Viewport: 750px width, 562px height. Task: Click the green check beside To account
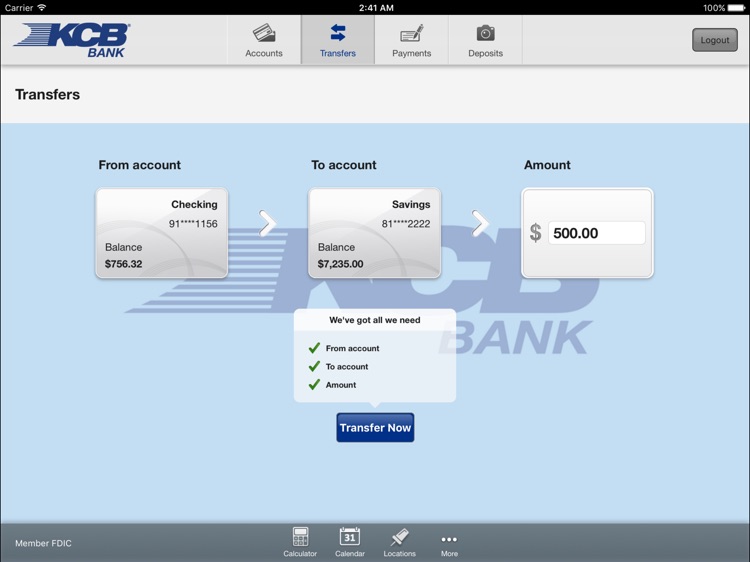(x=314, y=366)
